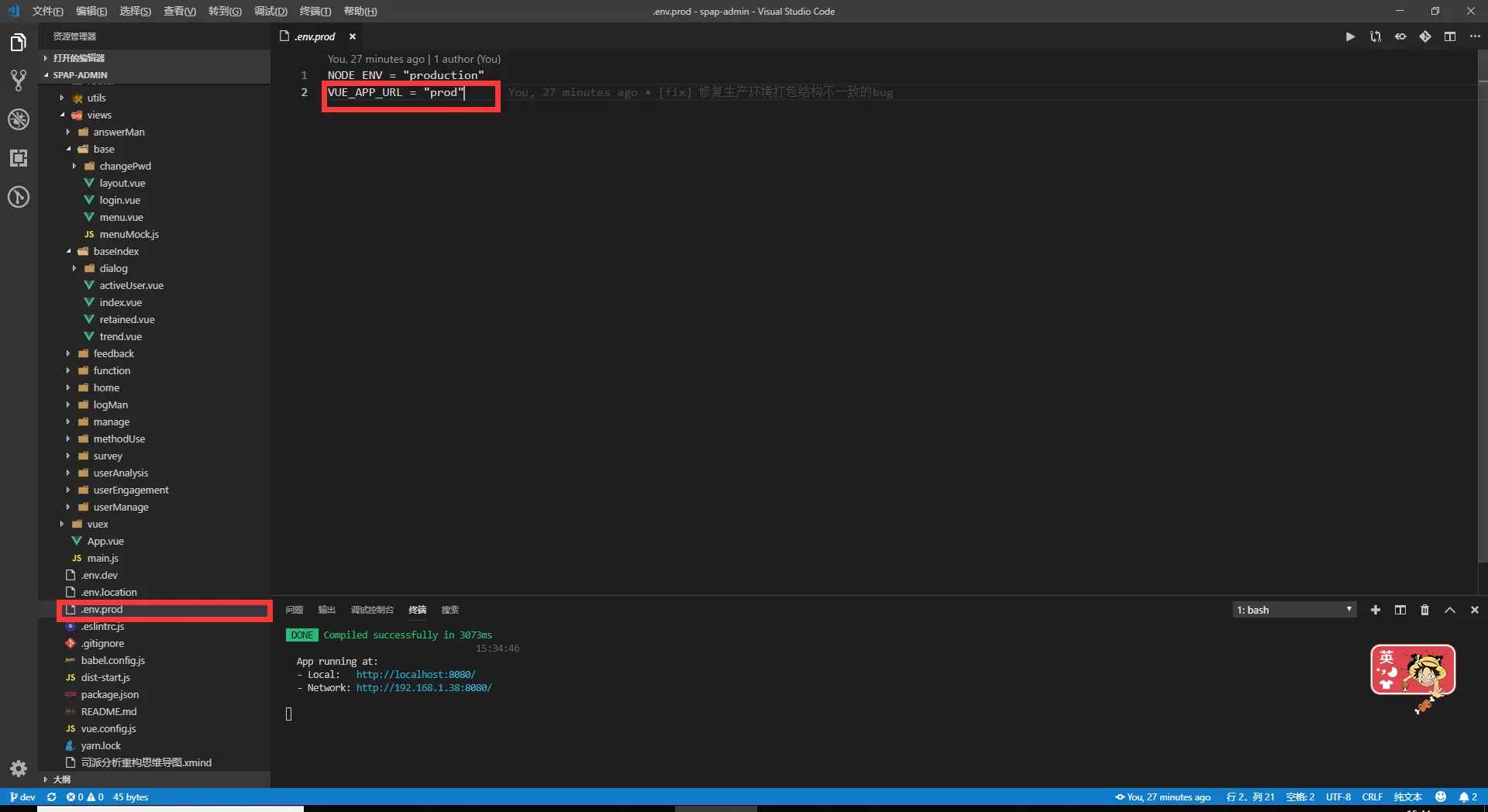
Task: Switch to the 问题 panel tab
Action: tap(294, 610)
